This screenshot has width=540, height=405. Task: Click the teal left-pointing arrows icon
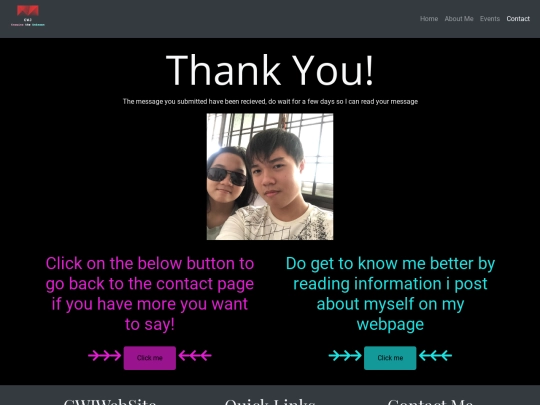tap(435, 355)
